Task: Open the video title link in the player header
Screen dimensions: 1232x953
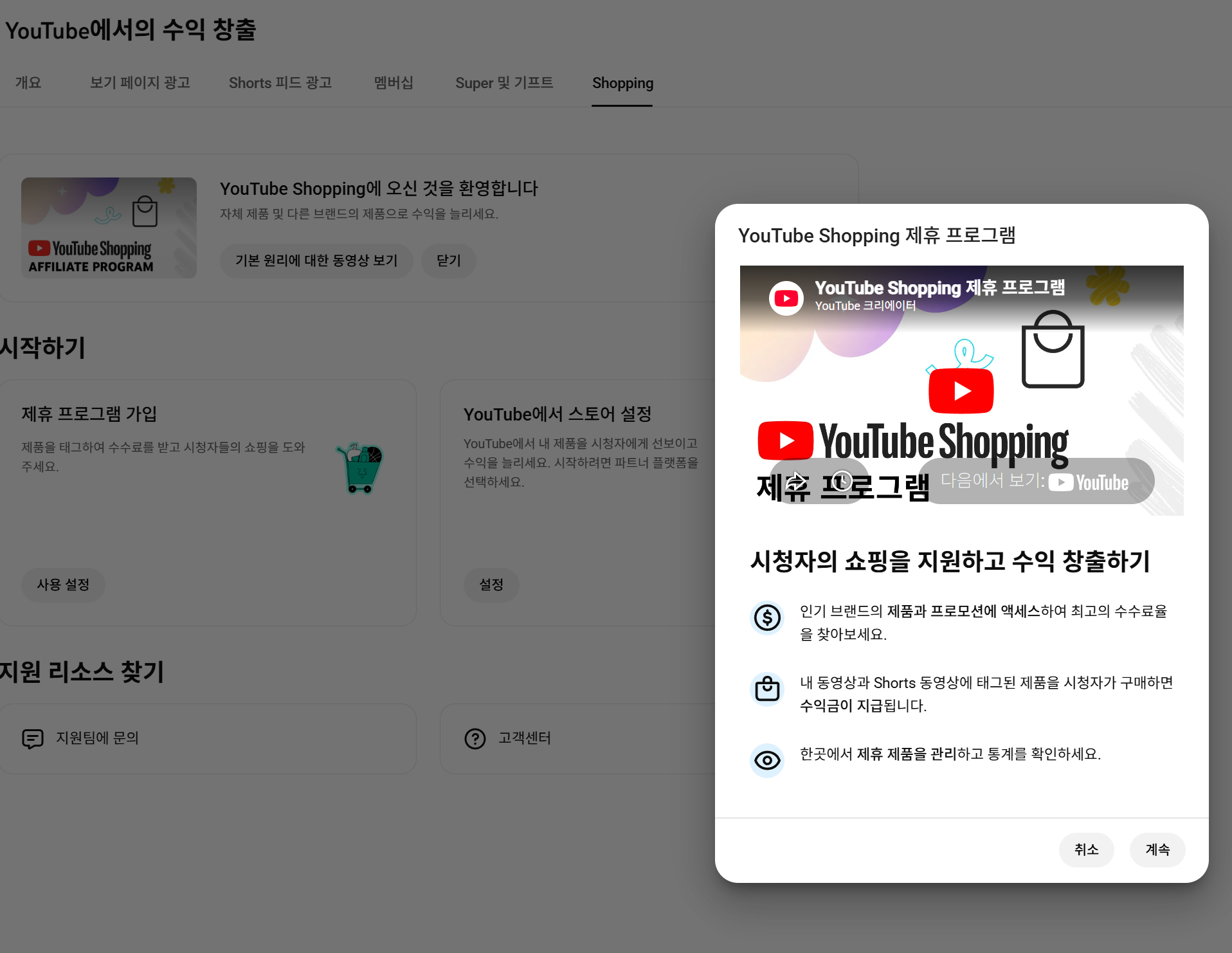Action: [x=939, y=287]
